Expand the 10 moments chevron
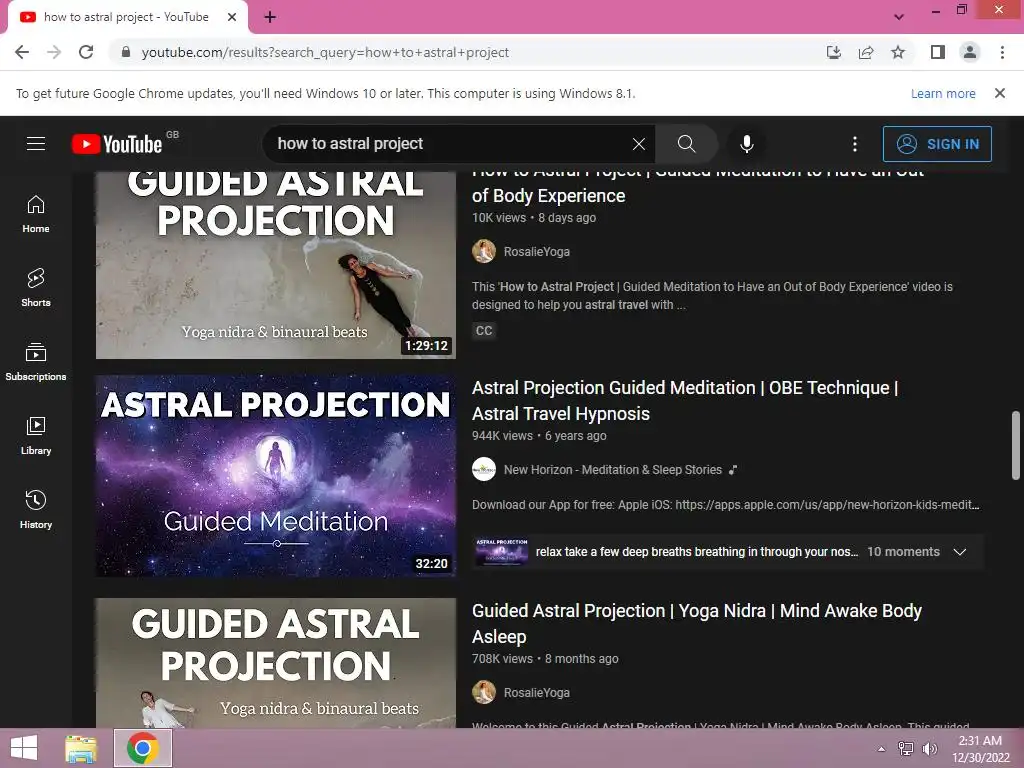The width and height of the screenshot is (1024, 768). pyautogui.click(x=959, y=552)
